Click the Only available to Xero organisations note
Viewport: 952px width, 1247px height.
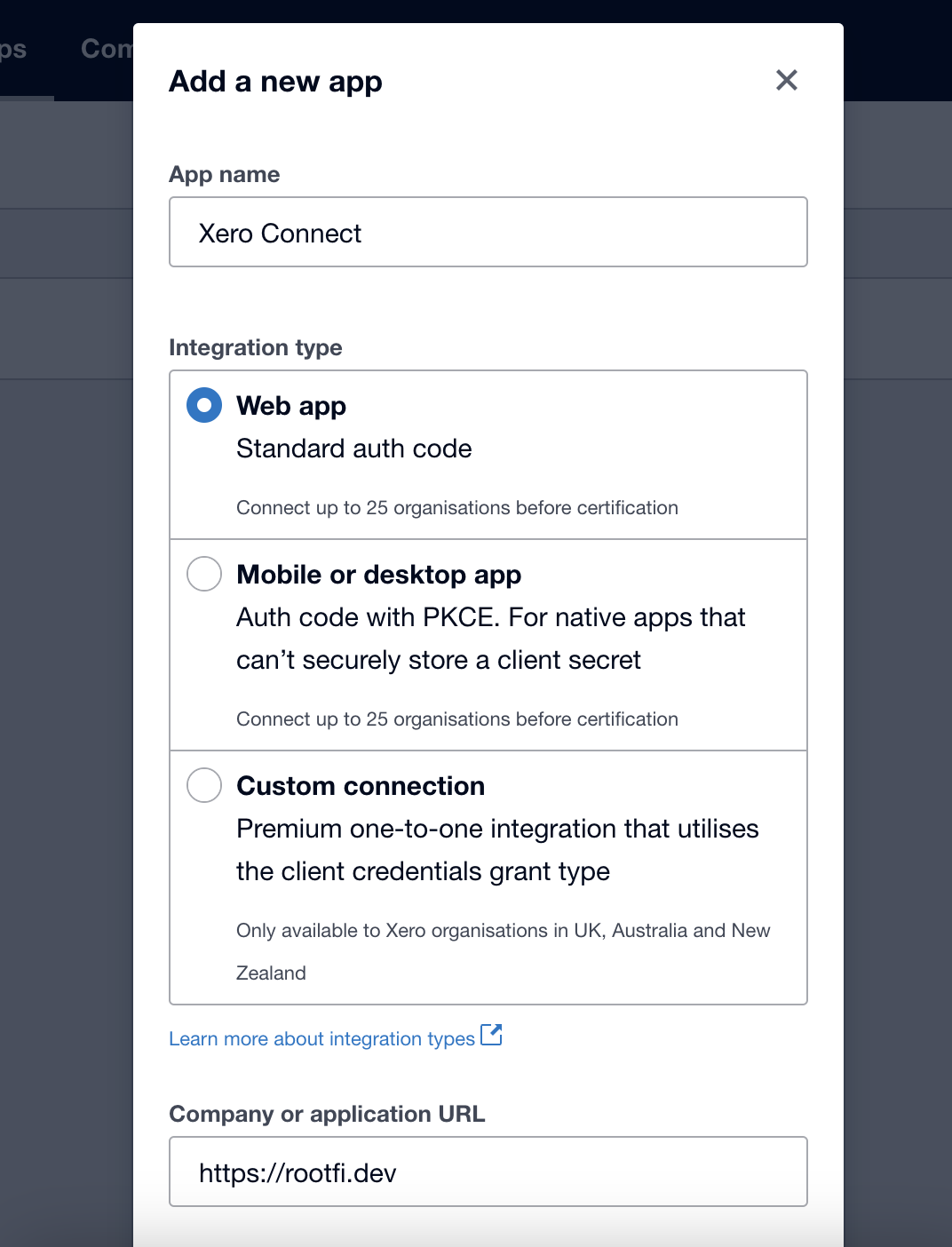[503, 931]
